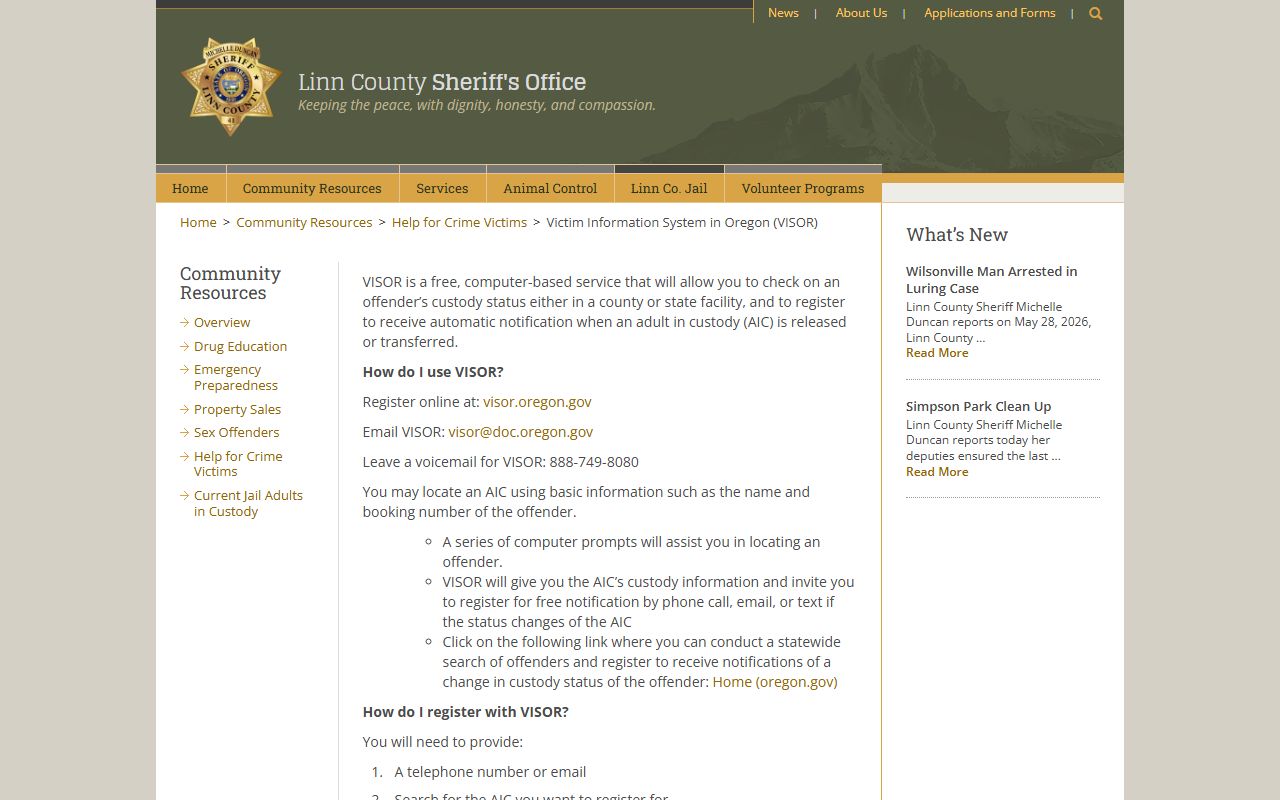
Task: Click 'How do I register with VISOR?' heading
Action: [465, 712]
